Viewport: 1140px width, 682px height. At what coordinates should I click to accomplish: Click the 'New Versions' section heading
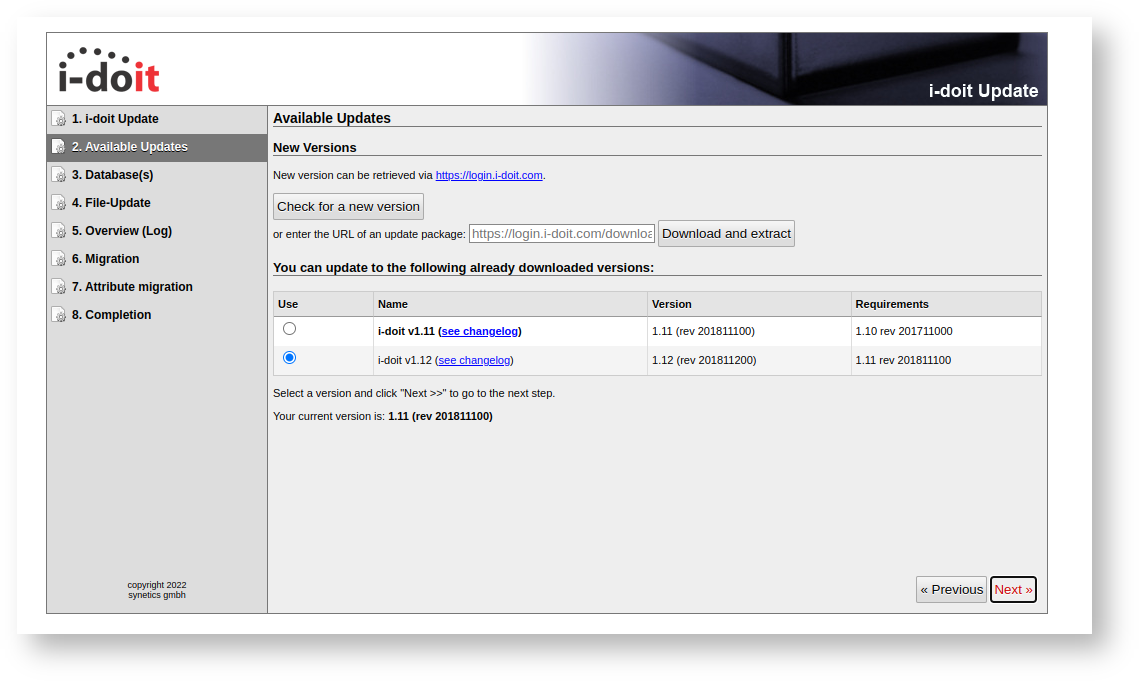pyautogui.click(x=315, y=148)
